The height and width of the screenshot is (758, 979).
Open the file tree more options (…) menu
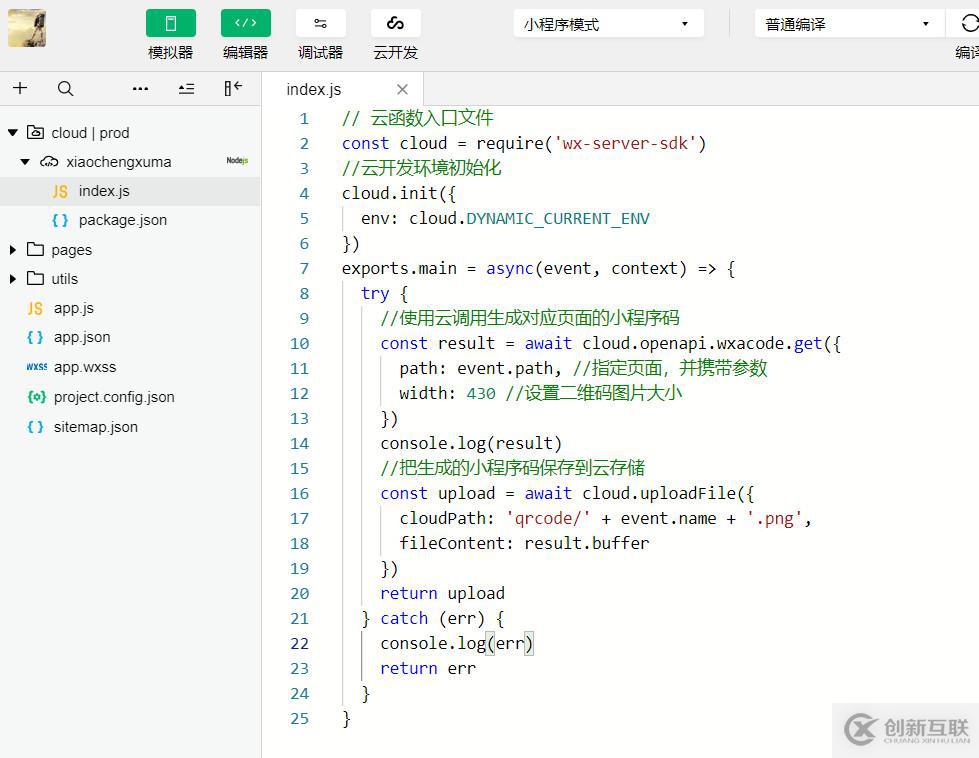(140, 89)
